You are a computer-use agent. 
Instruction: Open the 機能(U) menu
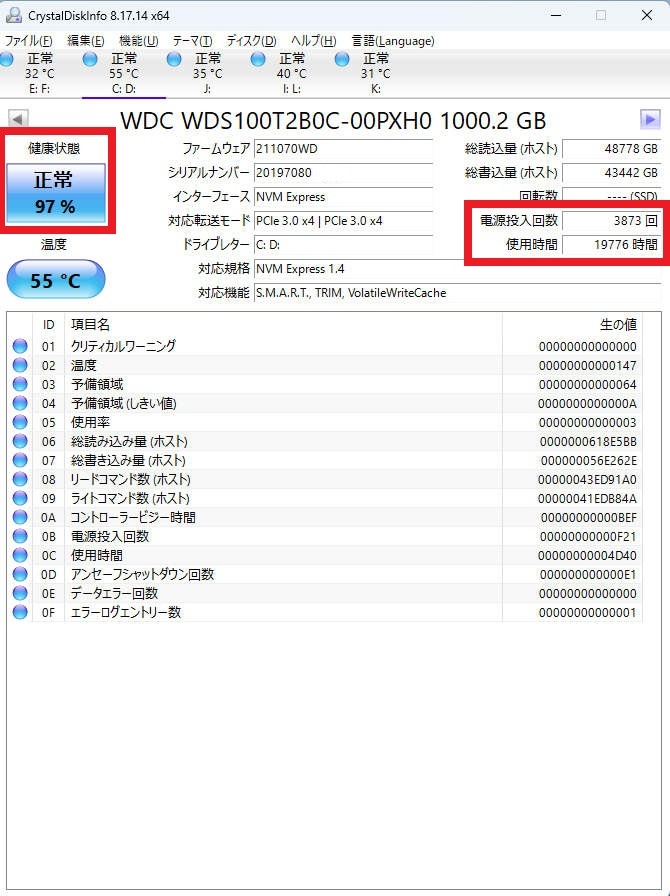(x=138, y=41)
